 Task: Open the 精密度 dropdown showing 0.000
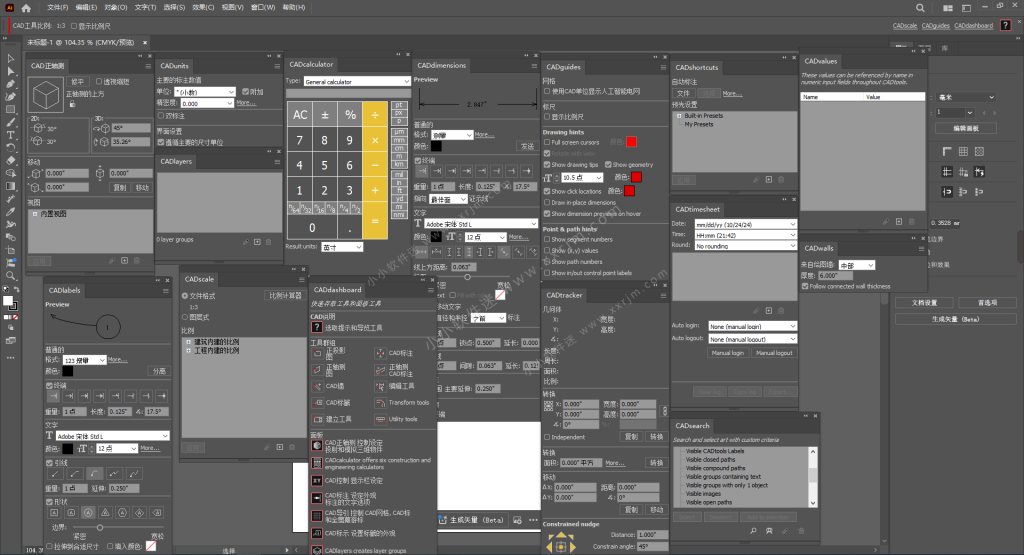206,103
